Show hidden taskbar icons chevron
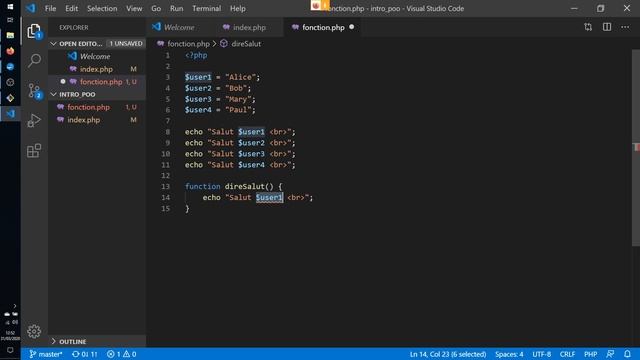The image size is (640, 360). [x=15, y=306]
